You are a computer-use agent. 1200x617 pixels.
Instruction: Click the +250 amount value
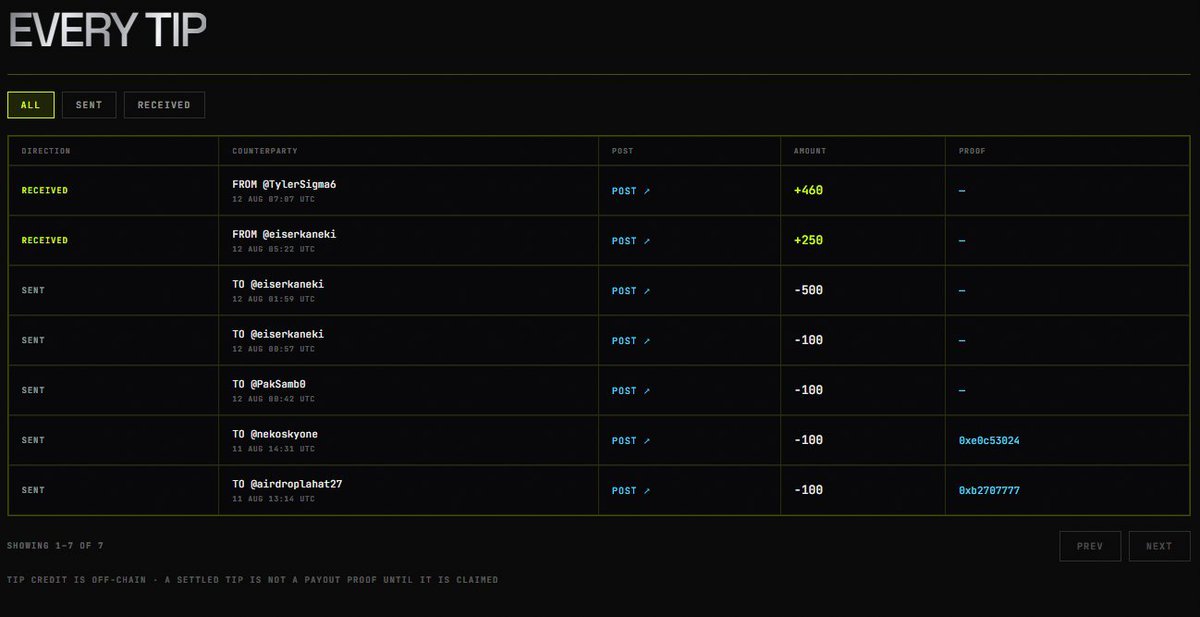(x=808, y=240)
